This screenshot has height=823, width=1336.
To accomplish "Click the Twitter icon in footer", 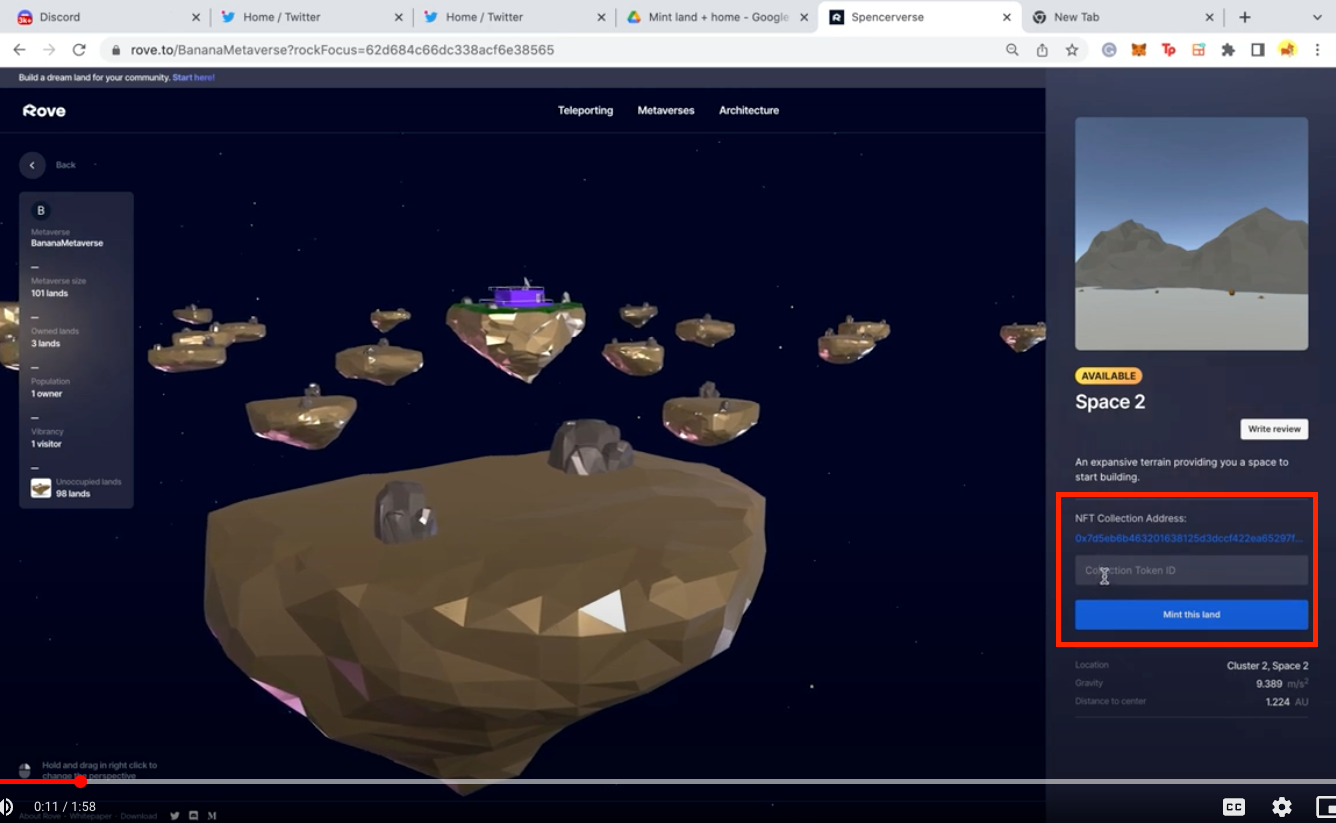I will pyautogui.click(x=174, y=816).
